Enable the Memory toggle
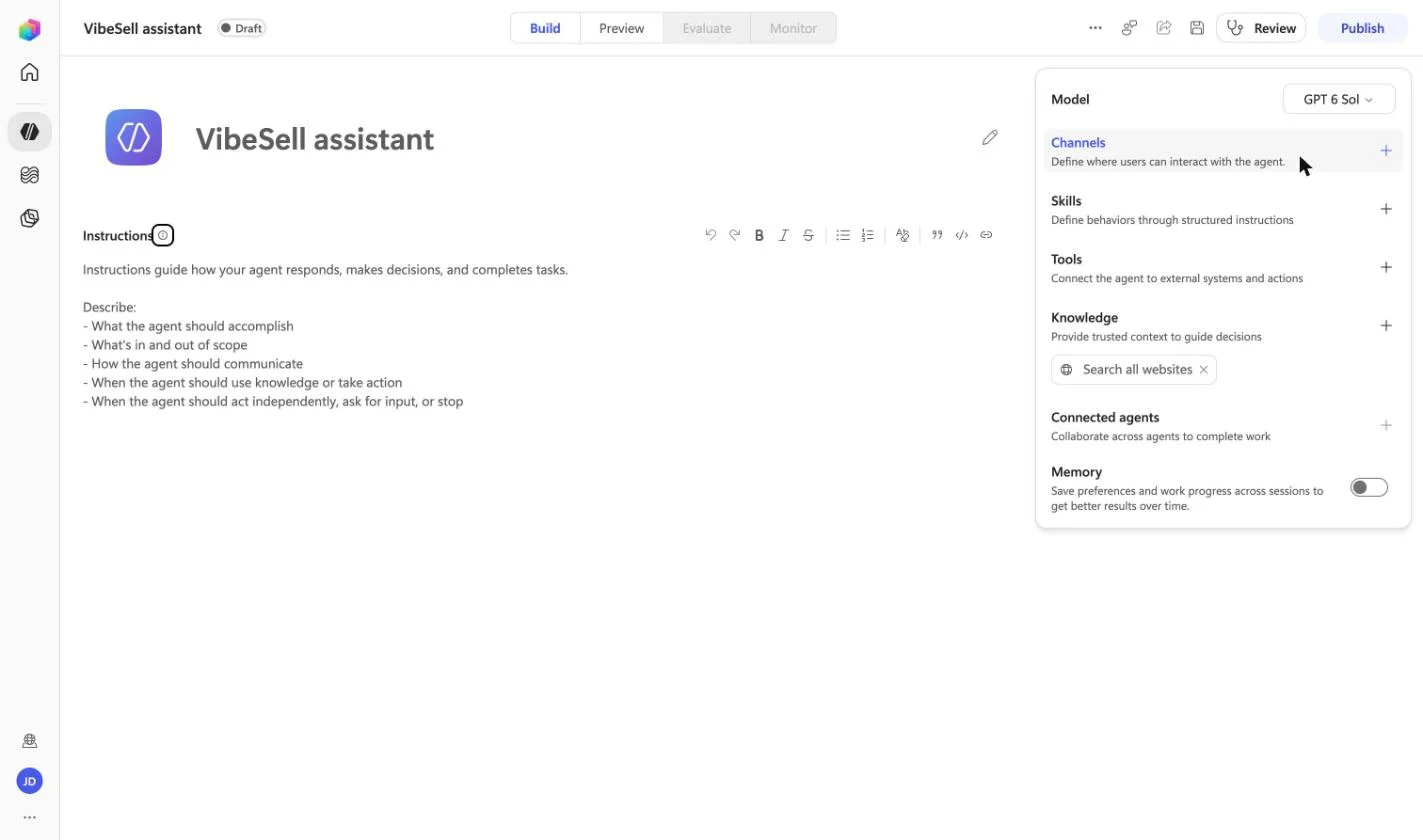The image size is (1423, 840). point(1369,488)
